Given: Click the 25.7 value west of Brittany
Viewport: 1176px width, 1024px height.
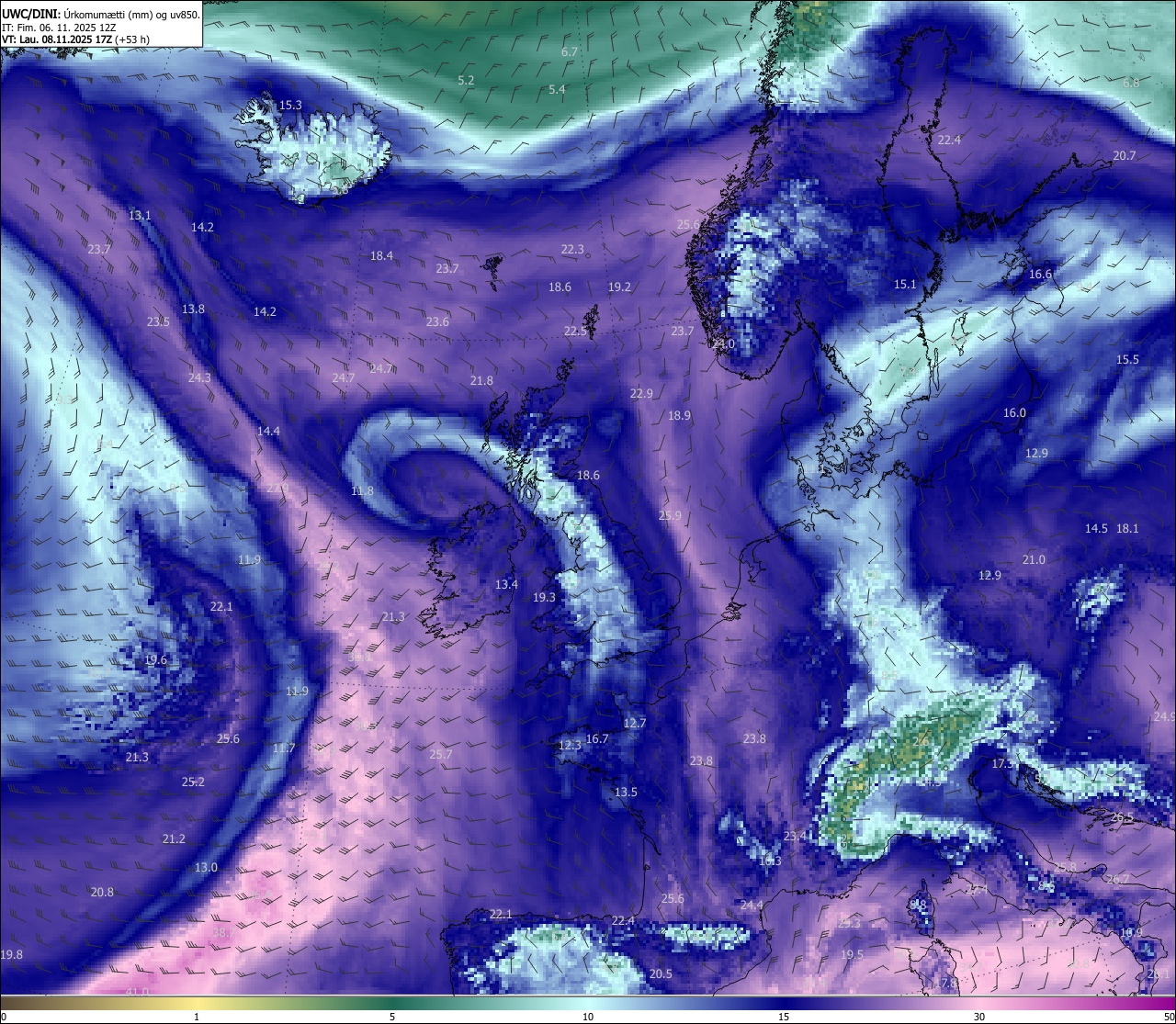Looking at the screenshot, I should 440,755.
